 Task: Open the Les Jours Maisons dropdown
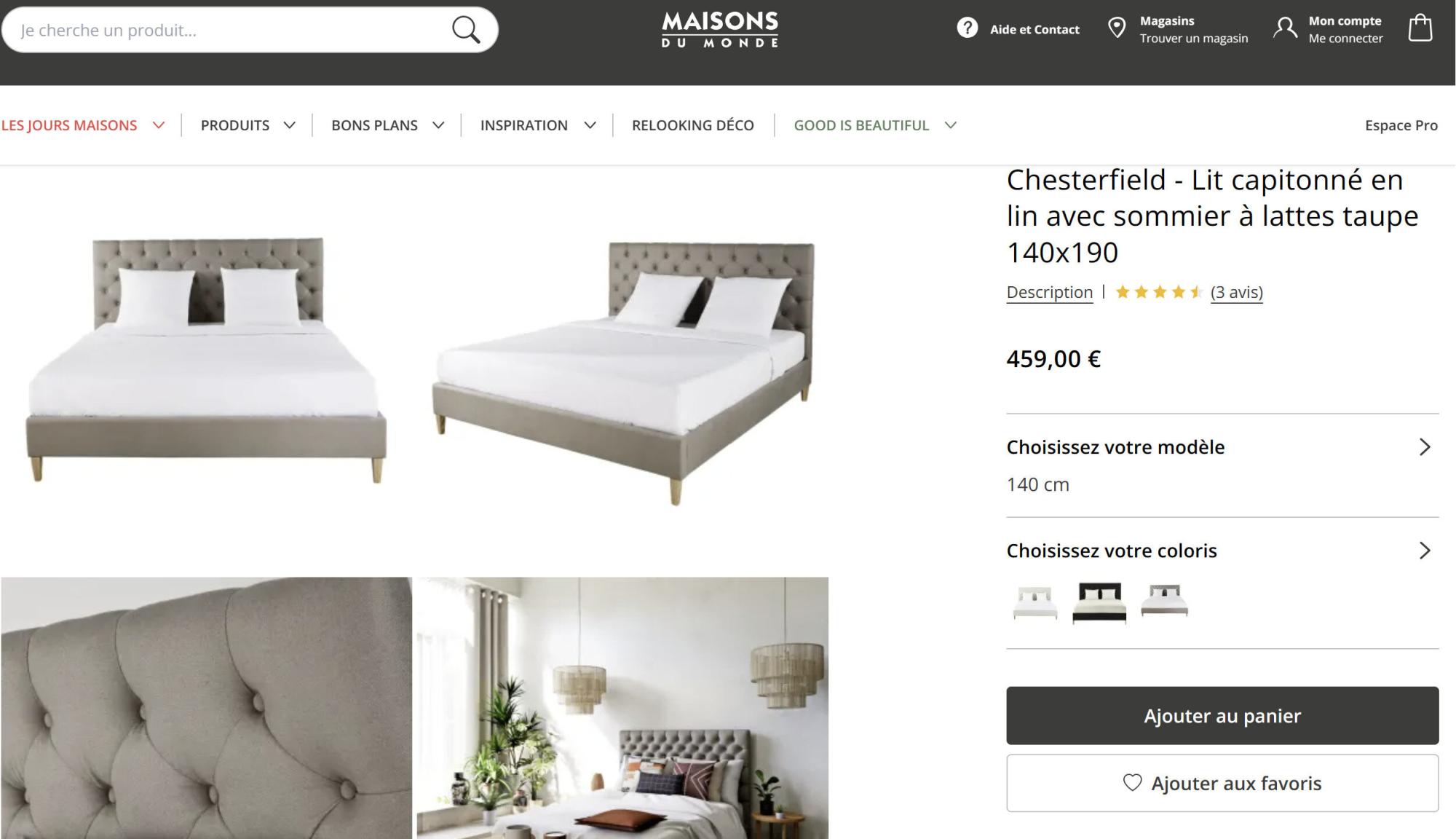82,125
